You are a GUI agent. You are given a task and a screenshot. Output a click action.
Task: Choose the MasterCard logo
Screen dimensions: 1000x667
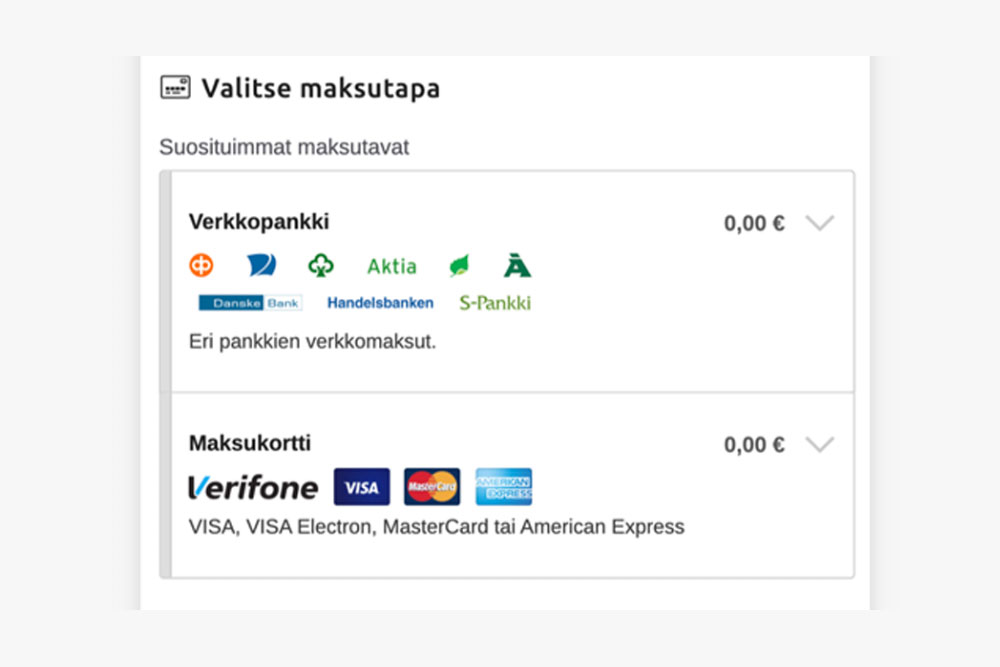pos(432,487)
